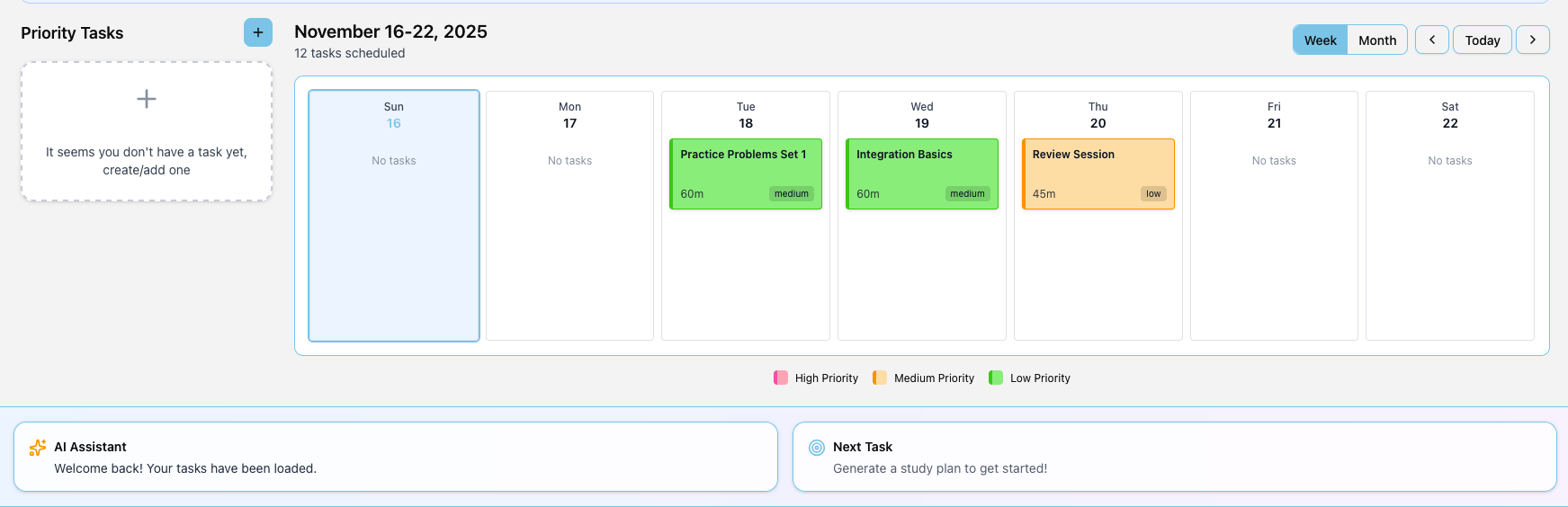The height and width of the screenshot is (507, 1568).
Task: Open the Integration Basics task card
Action: (x=922, y=174)
